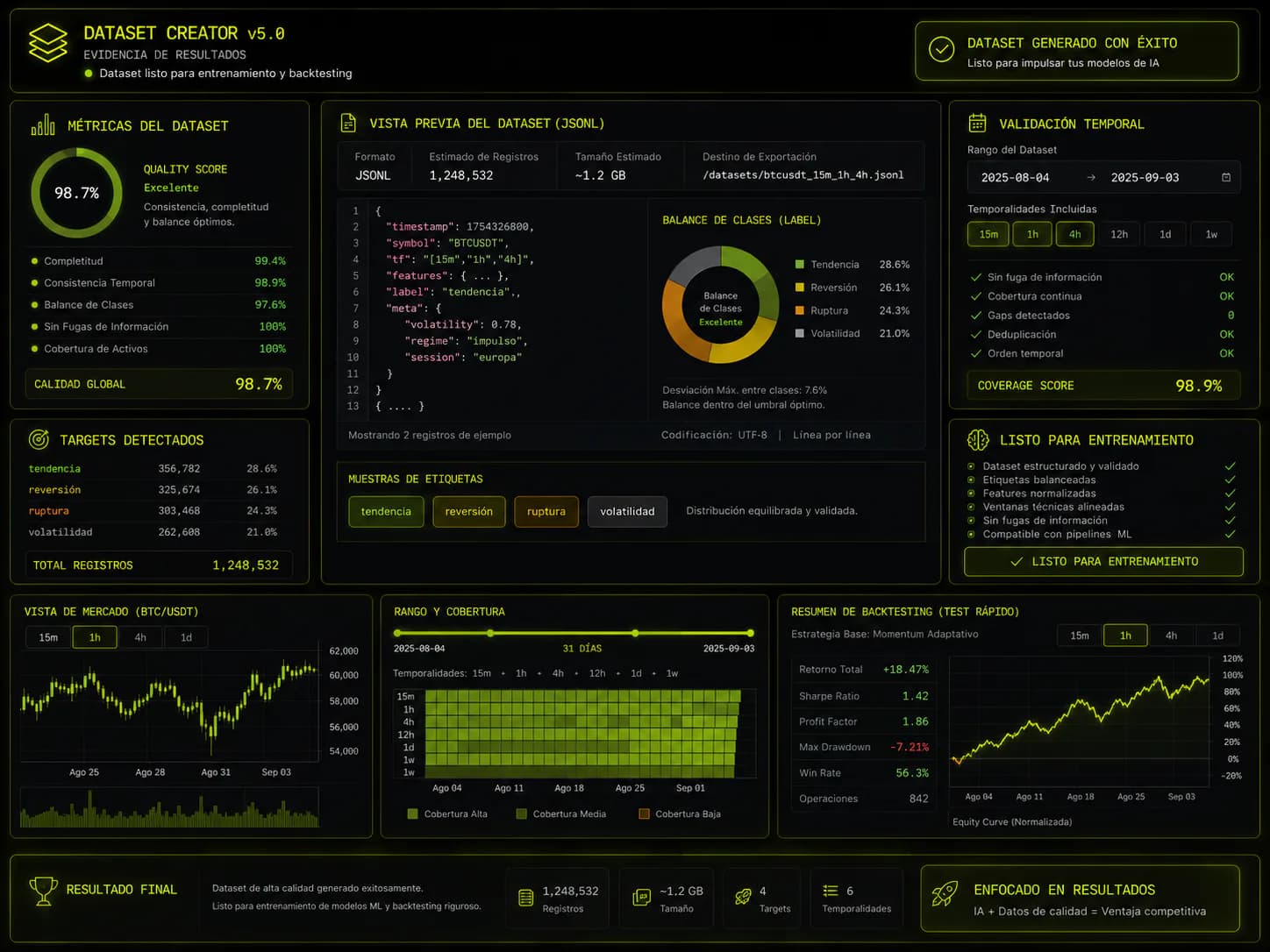Click checkmark icon next to Sin fuga de información
The width and height of the screenshot is (1270, 952).
pos(976,277)
